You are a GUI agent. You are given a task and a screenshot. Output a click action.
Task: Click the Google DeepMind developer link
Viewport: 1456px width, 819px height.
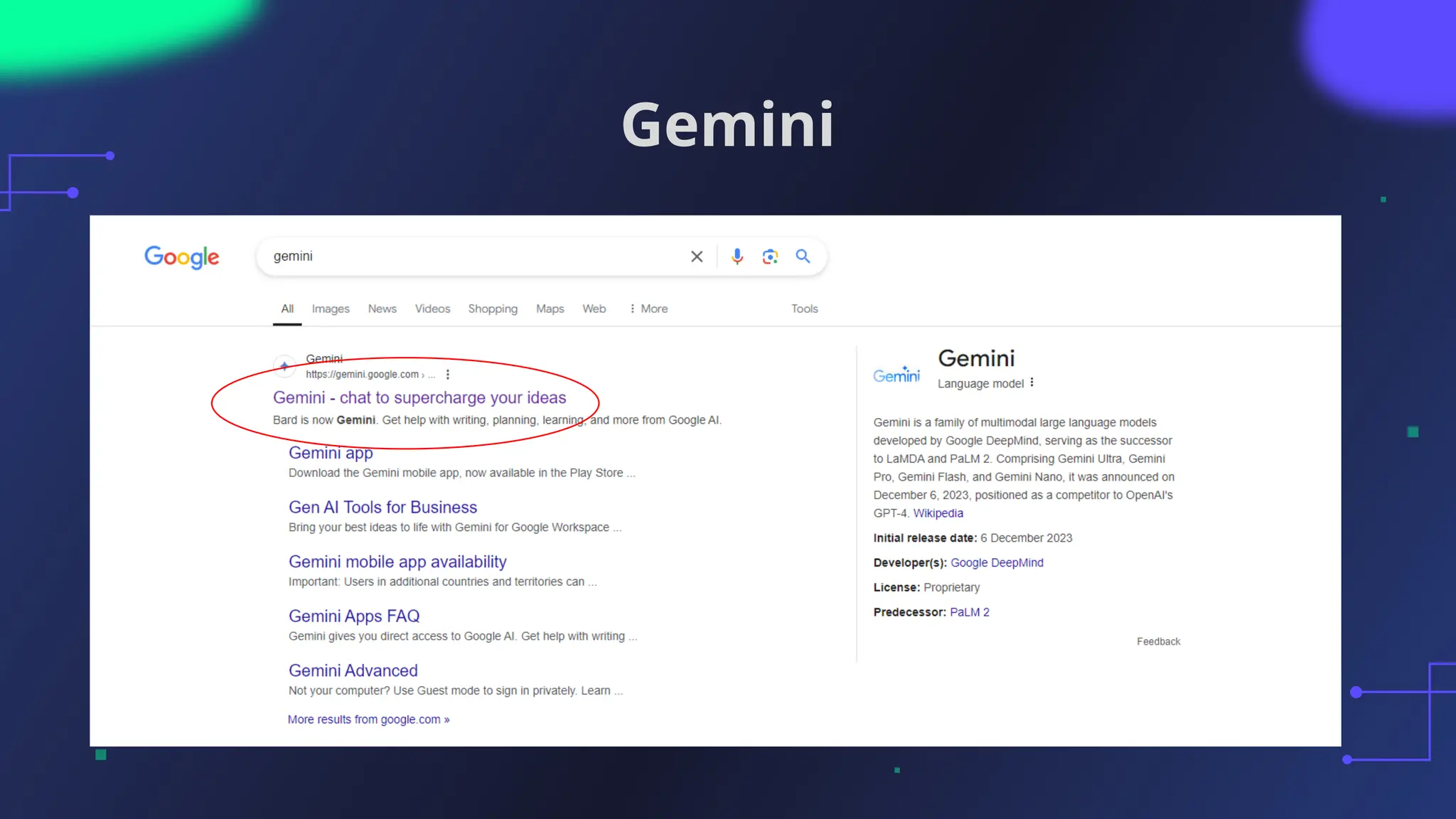click(997, 562)
